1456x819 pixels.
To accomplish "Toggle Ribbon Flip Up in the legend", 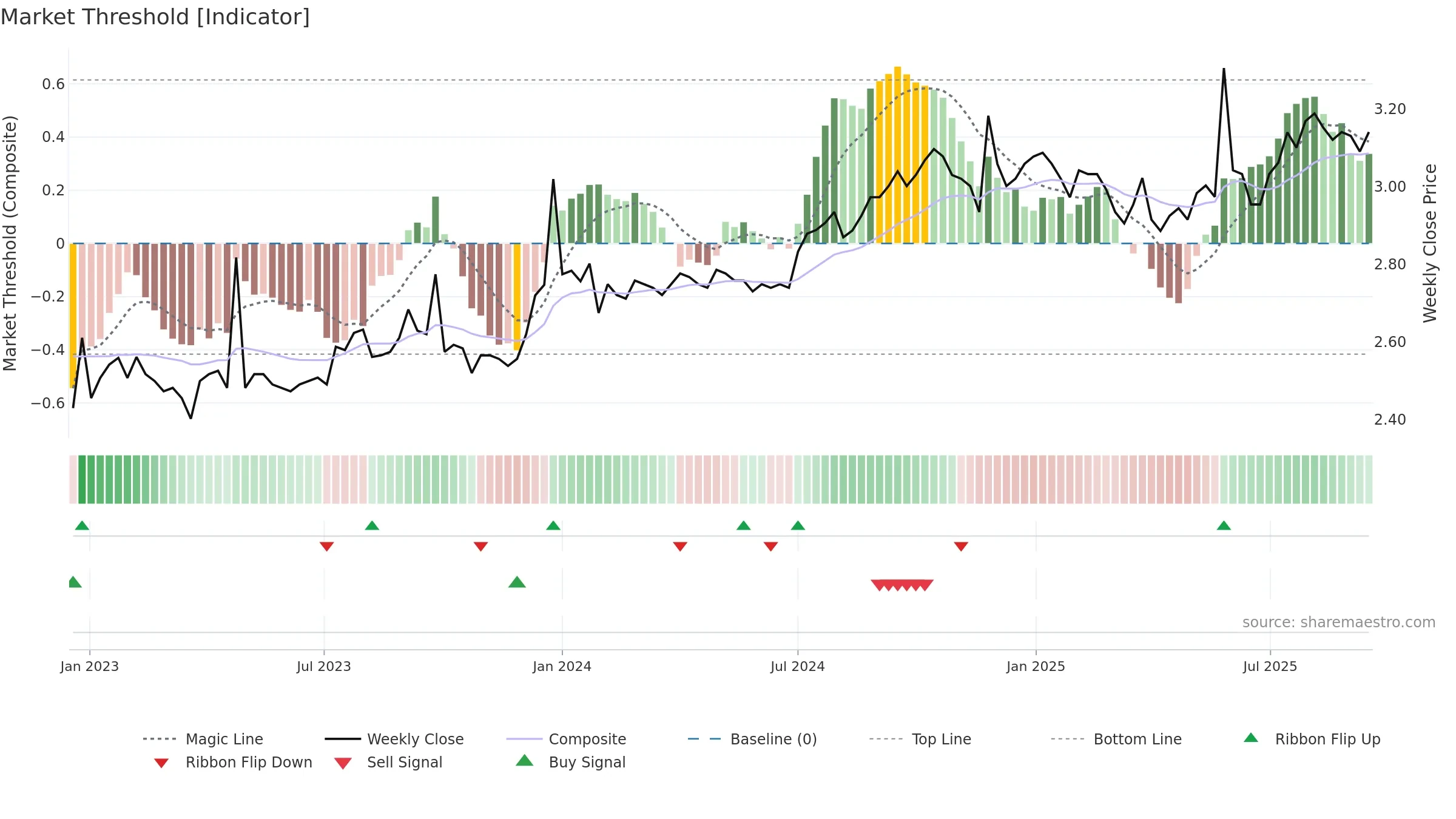I will point(1312,739).
